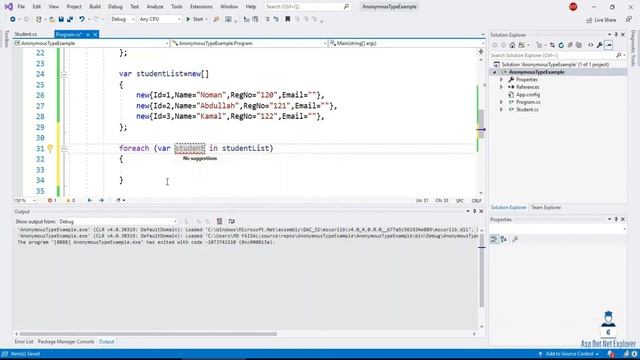This screenshot has width=640, height=360.
Task: Click the Visual Studio logo icon
Action: [8, 7]
